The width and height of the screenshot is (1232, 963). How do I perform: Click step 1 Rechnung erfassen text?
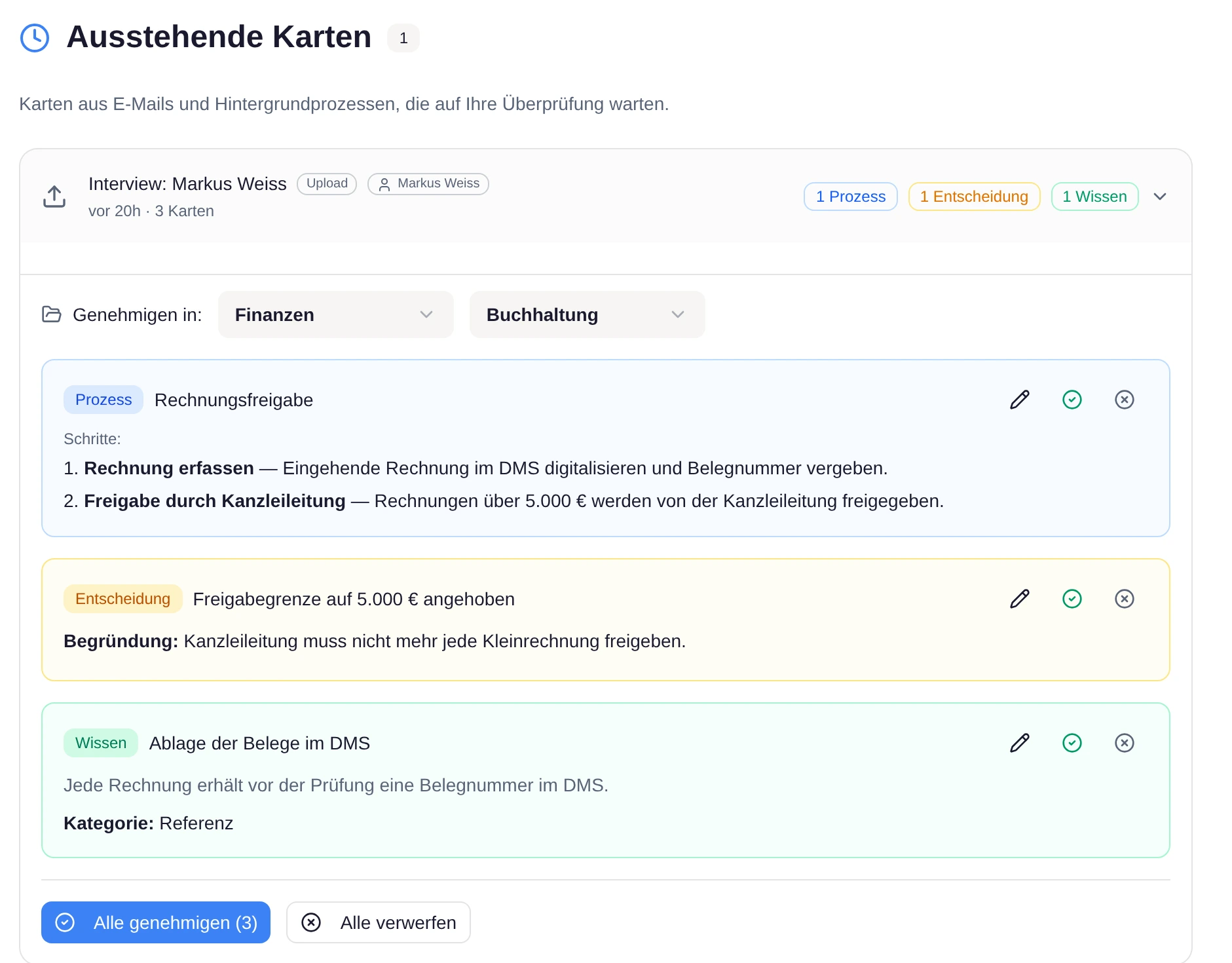pos(476,468)
